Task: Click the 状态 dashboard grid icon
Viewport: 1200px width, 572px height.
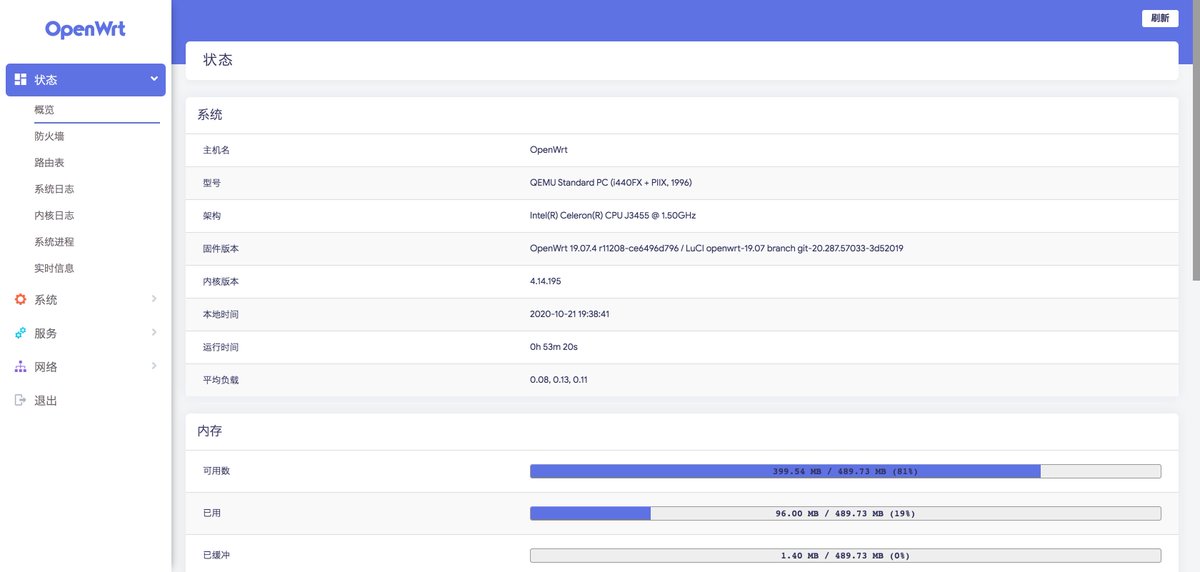Action: pos(20,80)
